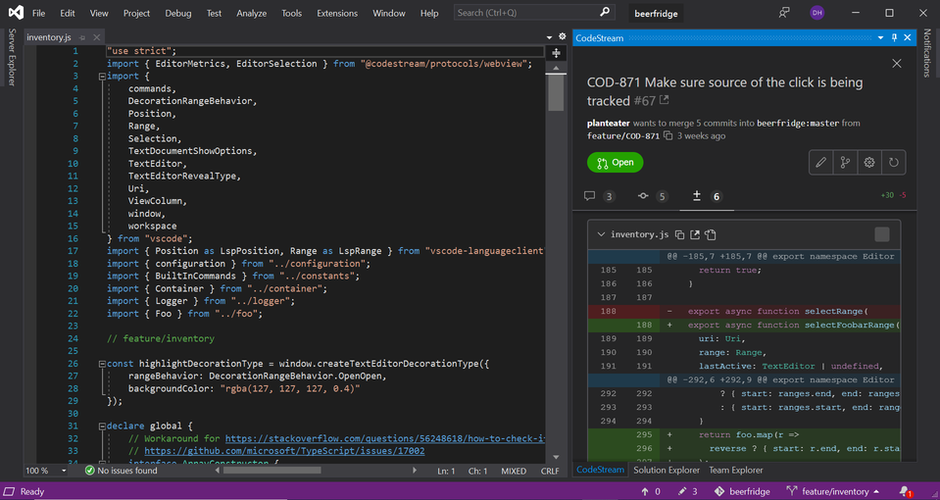Click the CRLF line ending indicator
The width and height of the screenshot is (940, 500).
550,471
